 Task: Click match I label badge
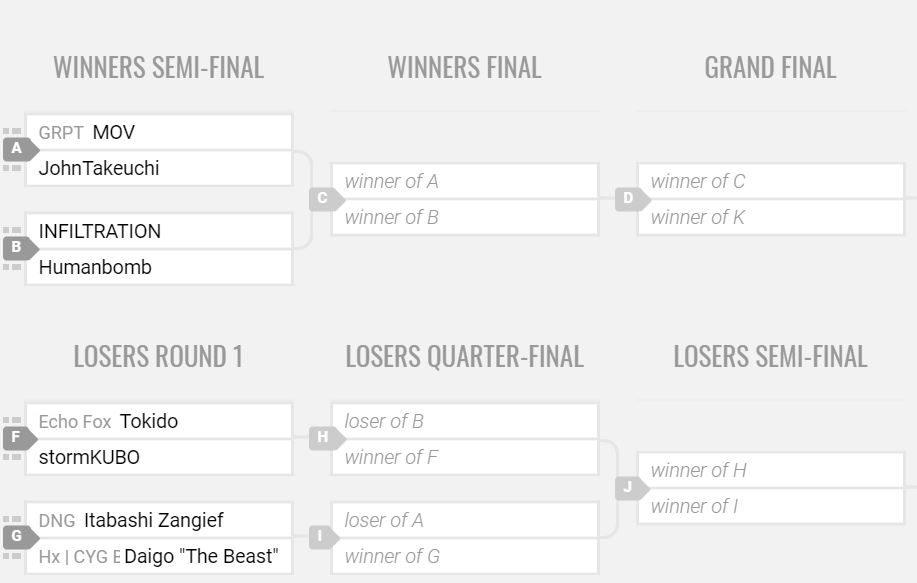click(x=323, y=537)
